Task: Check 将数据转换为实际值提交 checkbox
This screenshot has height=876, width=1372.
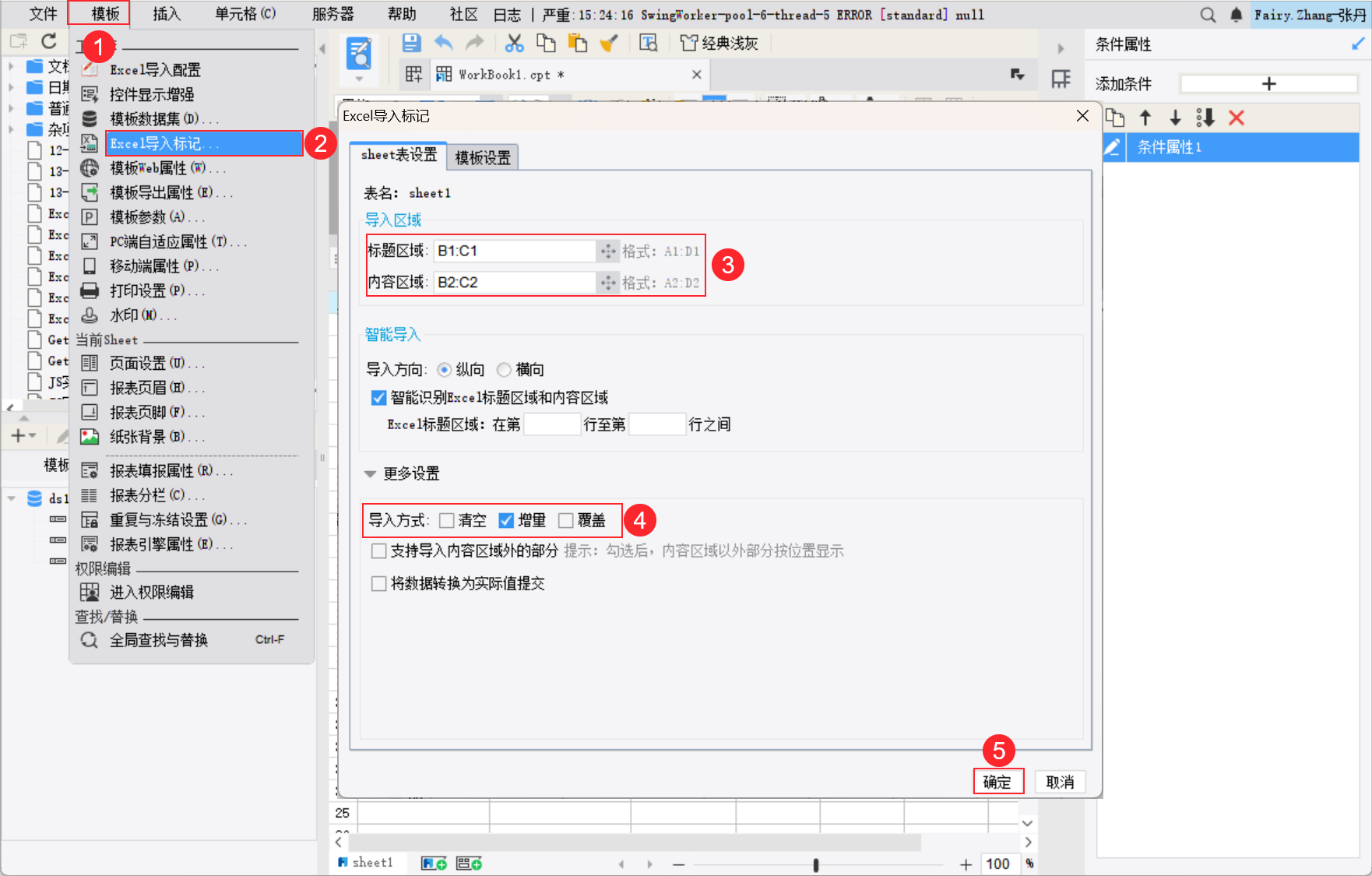Action: [x=378, y=584]
